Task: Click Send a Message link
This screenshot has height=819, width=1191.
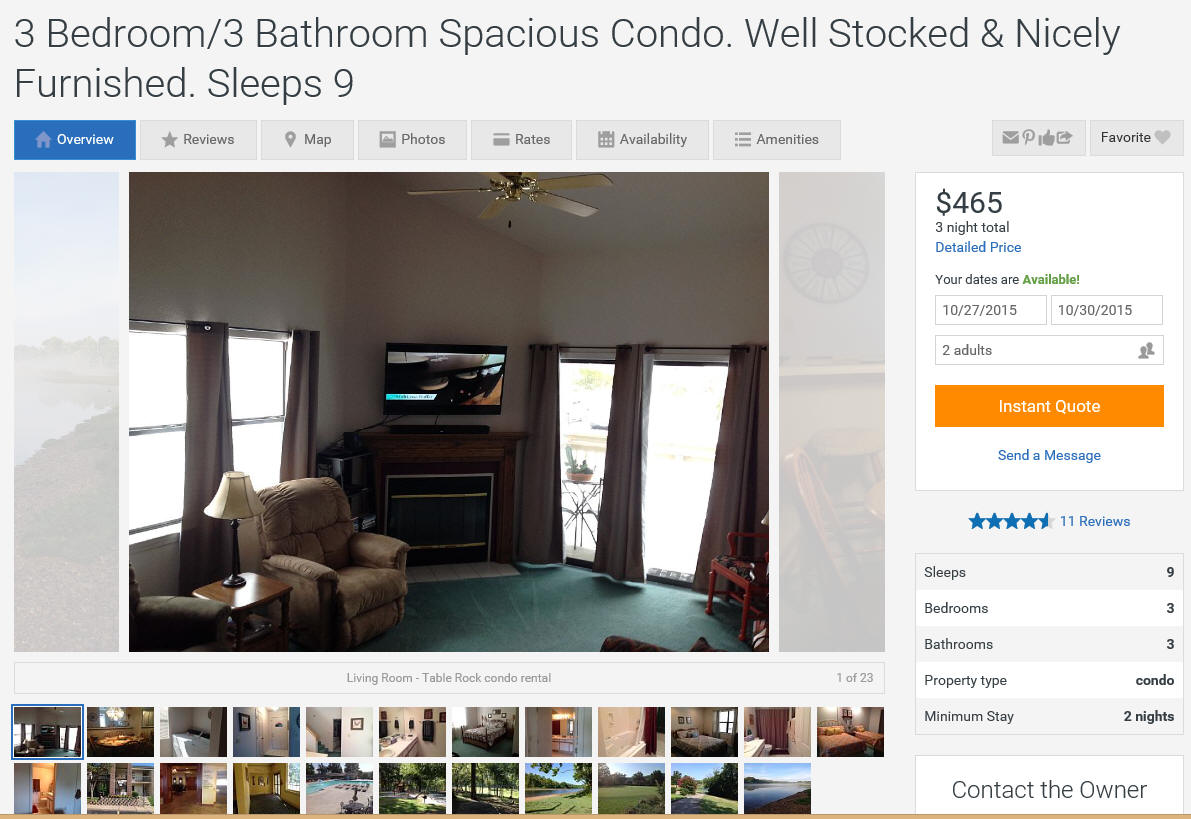Action: 1049,455
